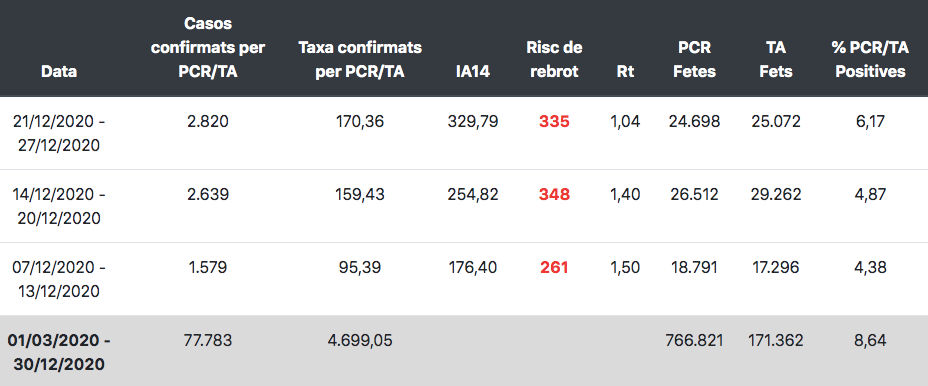Click the Risc de rebrot header
The image size is (928, 386).
coord(554,59)
